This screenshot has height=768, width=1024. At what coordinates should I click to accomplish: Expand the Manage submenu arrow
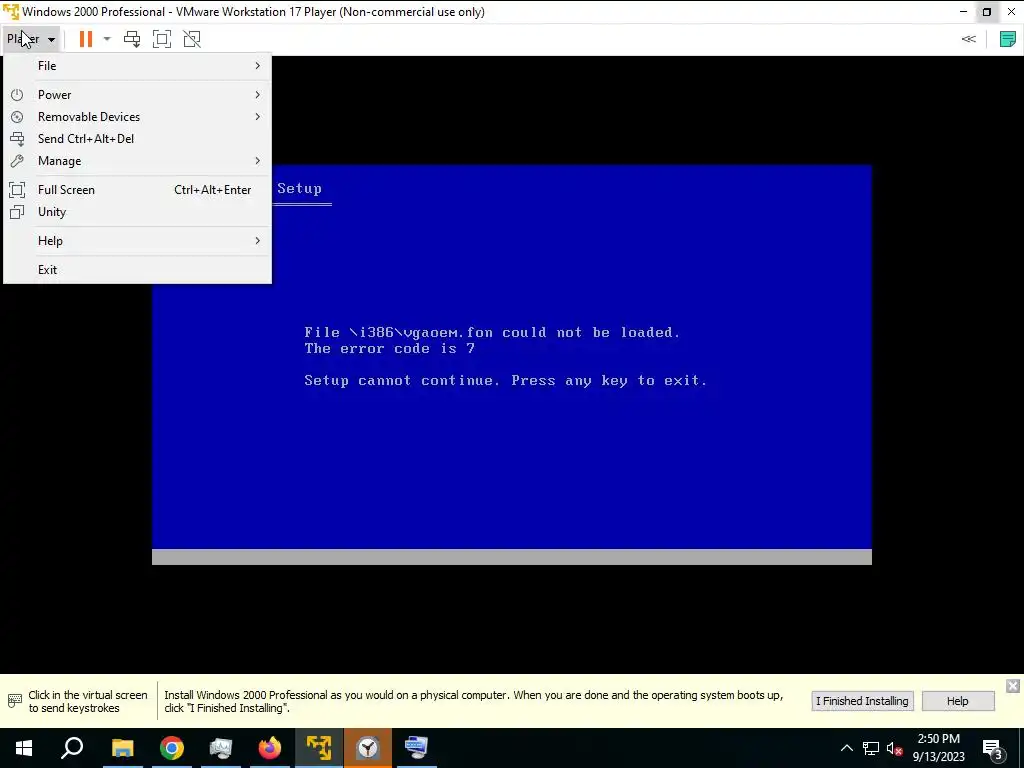click(257, 161)
